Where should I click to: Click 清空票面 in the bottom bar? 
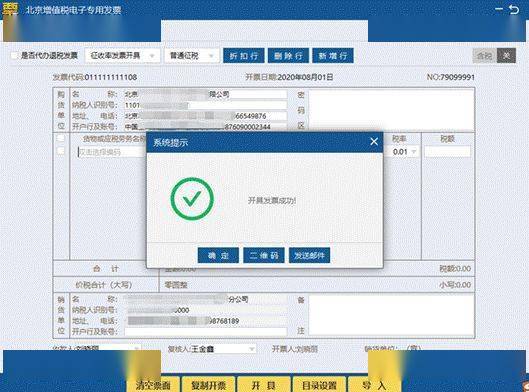[153, 385]
